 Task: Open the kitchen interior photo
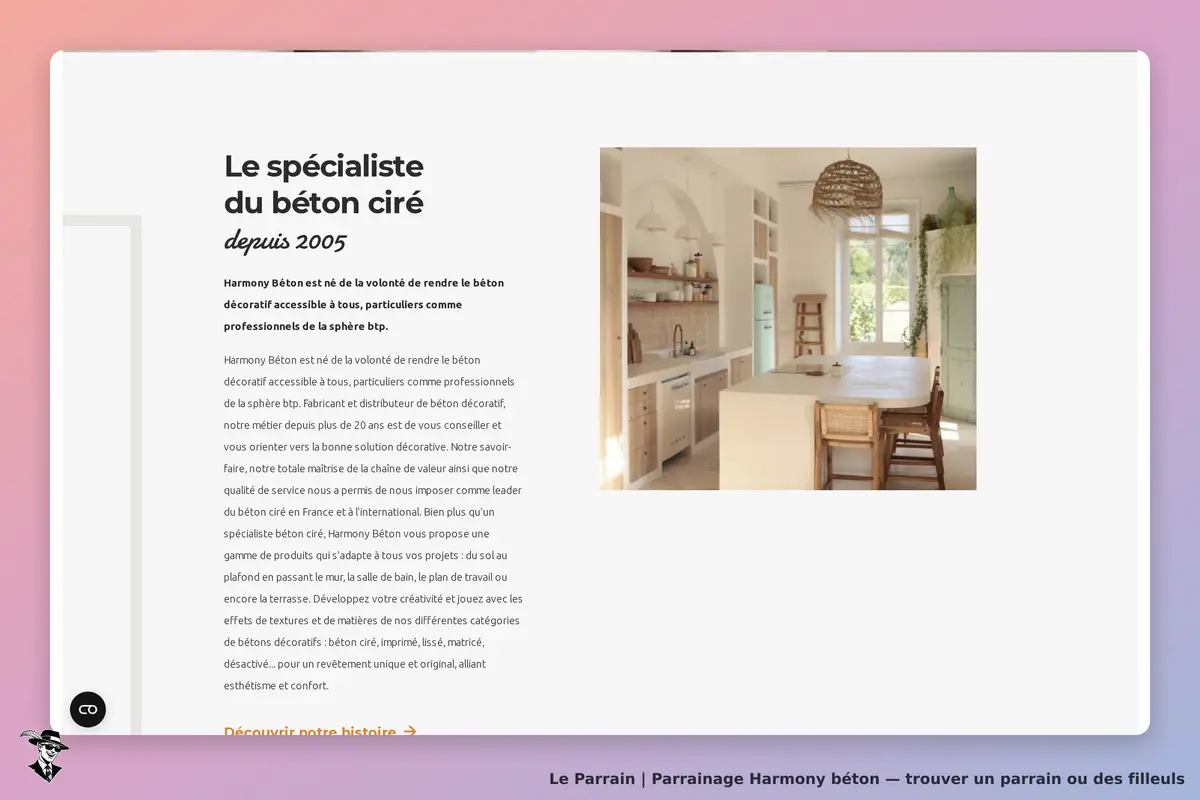[788, 319]
